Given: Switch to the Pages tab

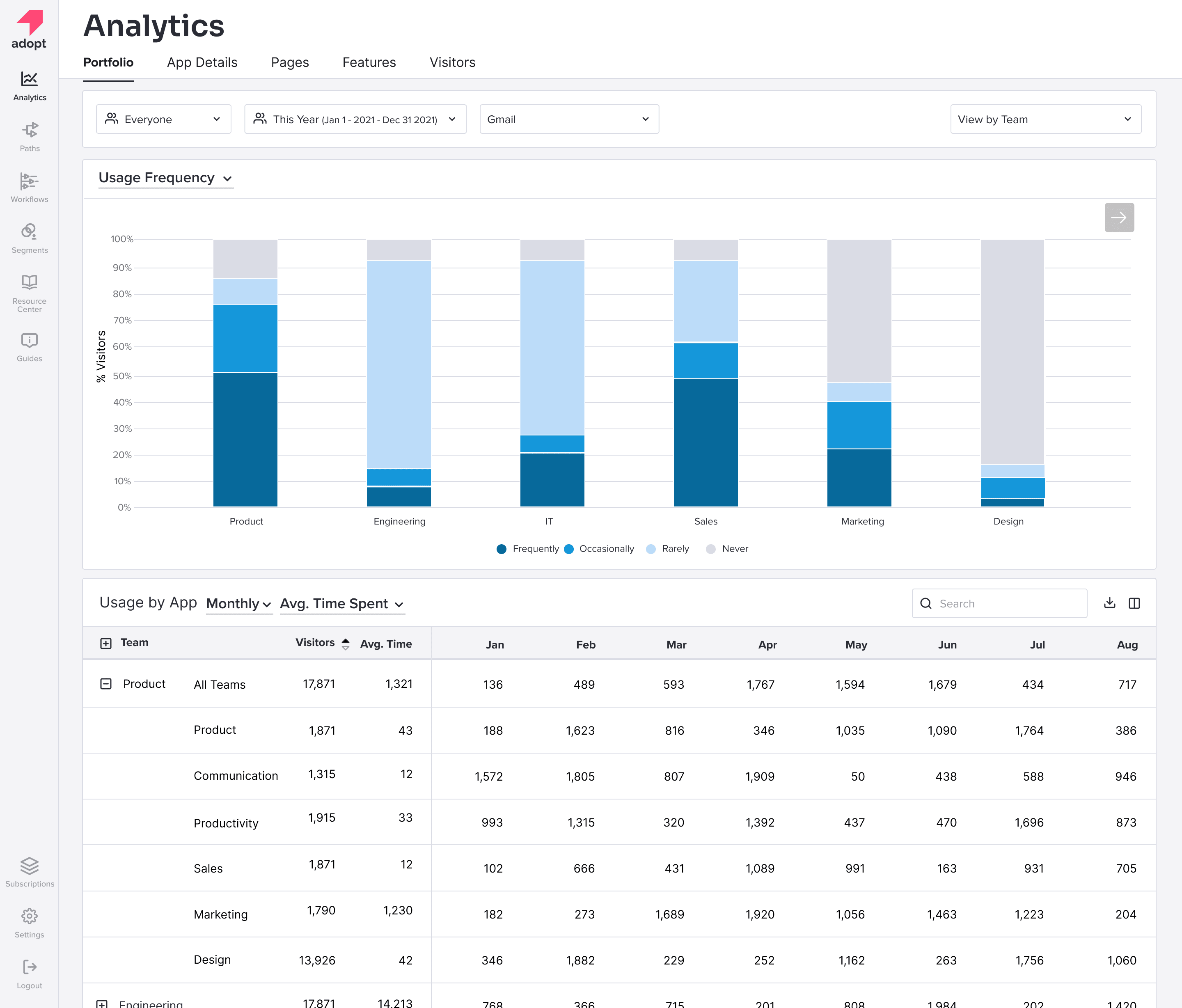Looking at the screenshot, I should (x=290, y=62).
